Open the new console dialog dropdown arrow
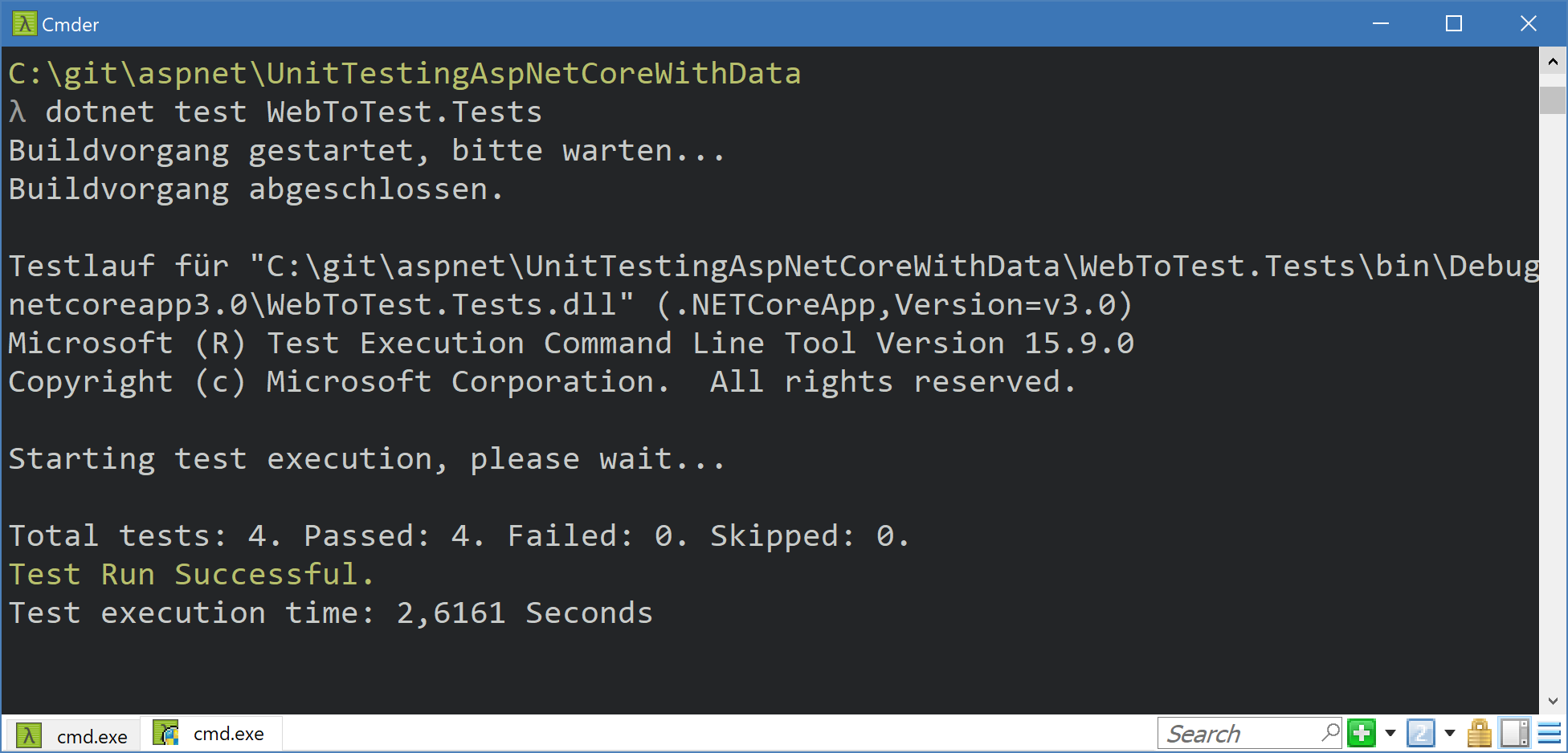Image resolution: width=1568 pixels, height=753 pixels. click(1390, 733)
